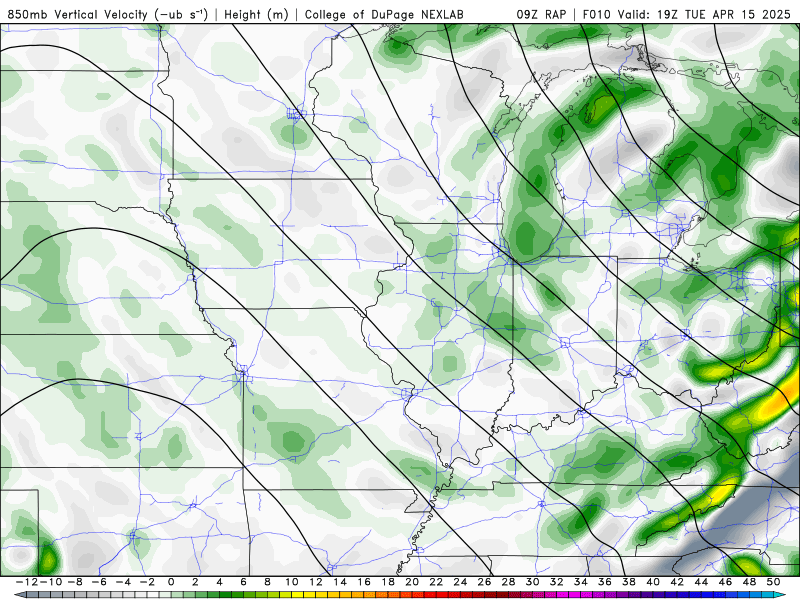Click the '20' color scale label
800x600 pixels.
(412, 582)
